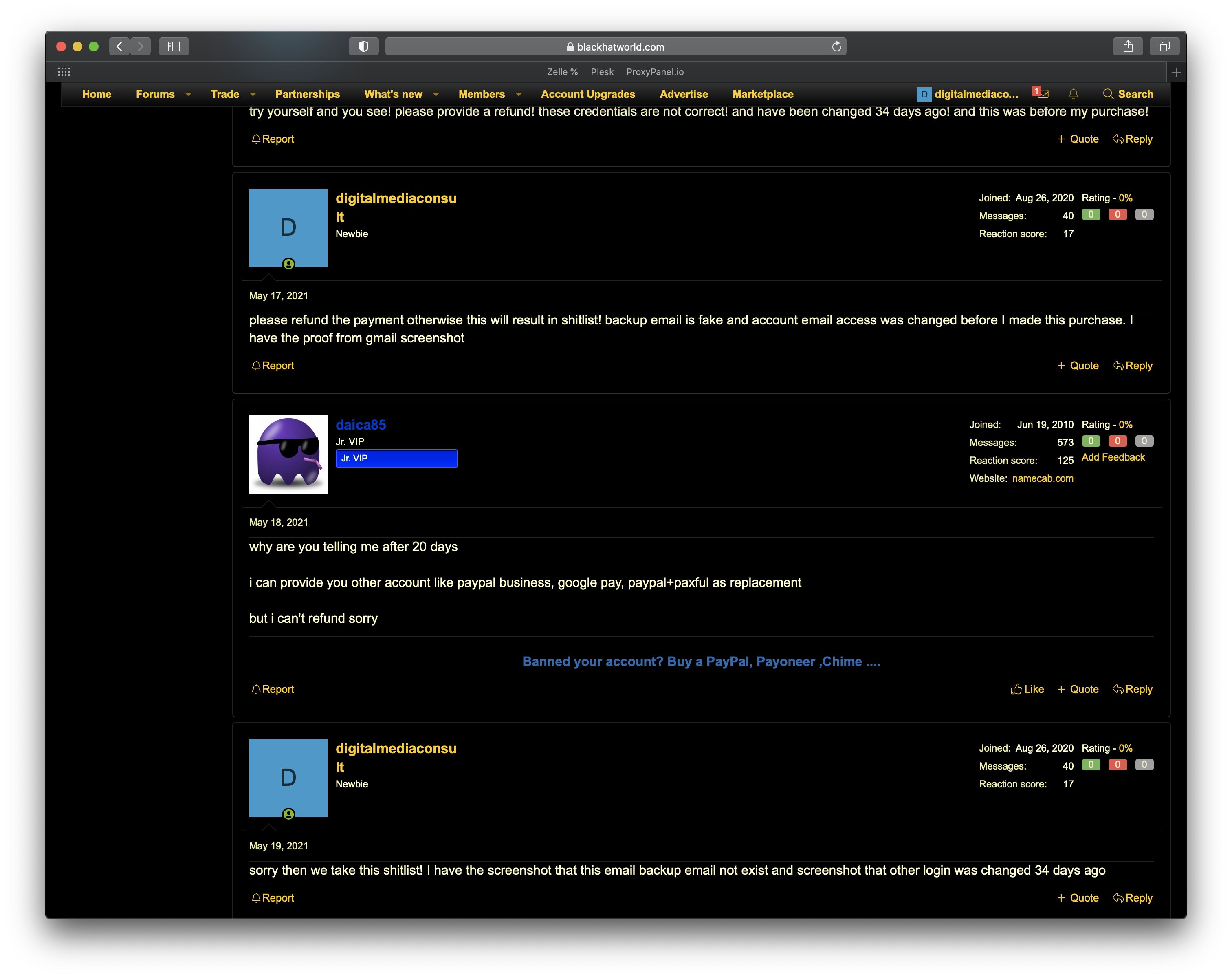Open the What's new menu item
The height and width of the screenshot is (979, 1232).
pyautogui.click(x=393, y=94)
